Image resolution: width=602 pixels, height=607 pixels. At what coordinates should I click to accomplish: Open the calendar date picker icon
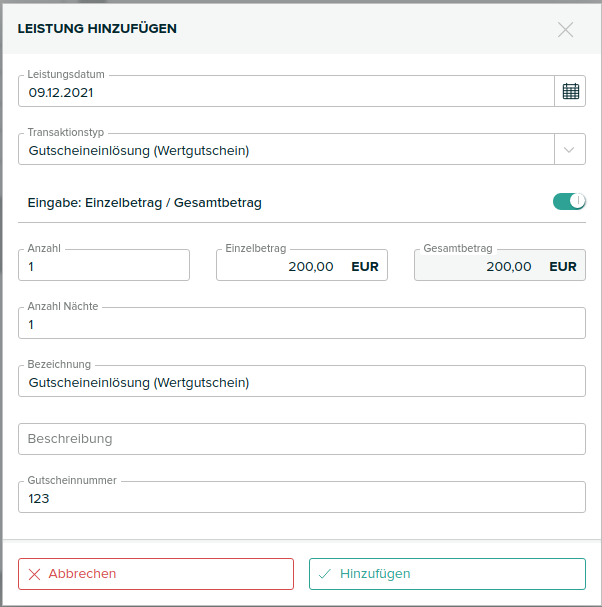click(x=570, y=91)
